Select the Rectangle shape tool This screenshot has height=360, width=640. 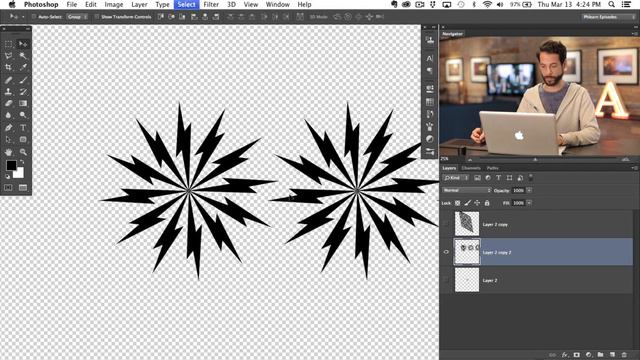23,140
